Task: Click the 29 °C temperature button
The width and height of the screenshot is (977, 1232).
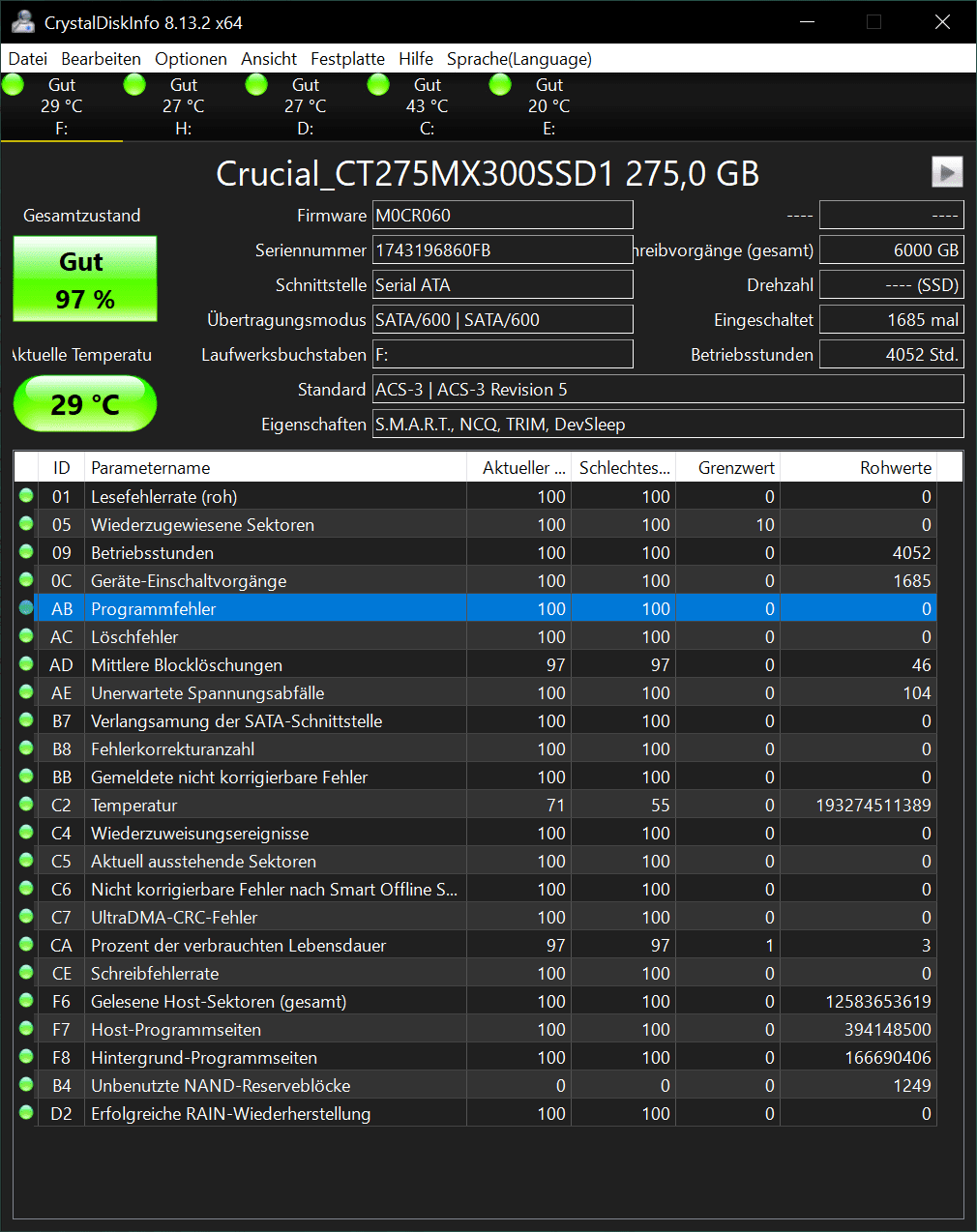Action: click(85, 403)
